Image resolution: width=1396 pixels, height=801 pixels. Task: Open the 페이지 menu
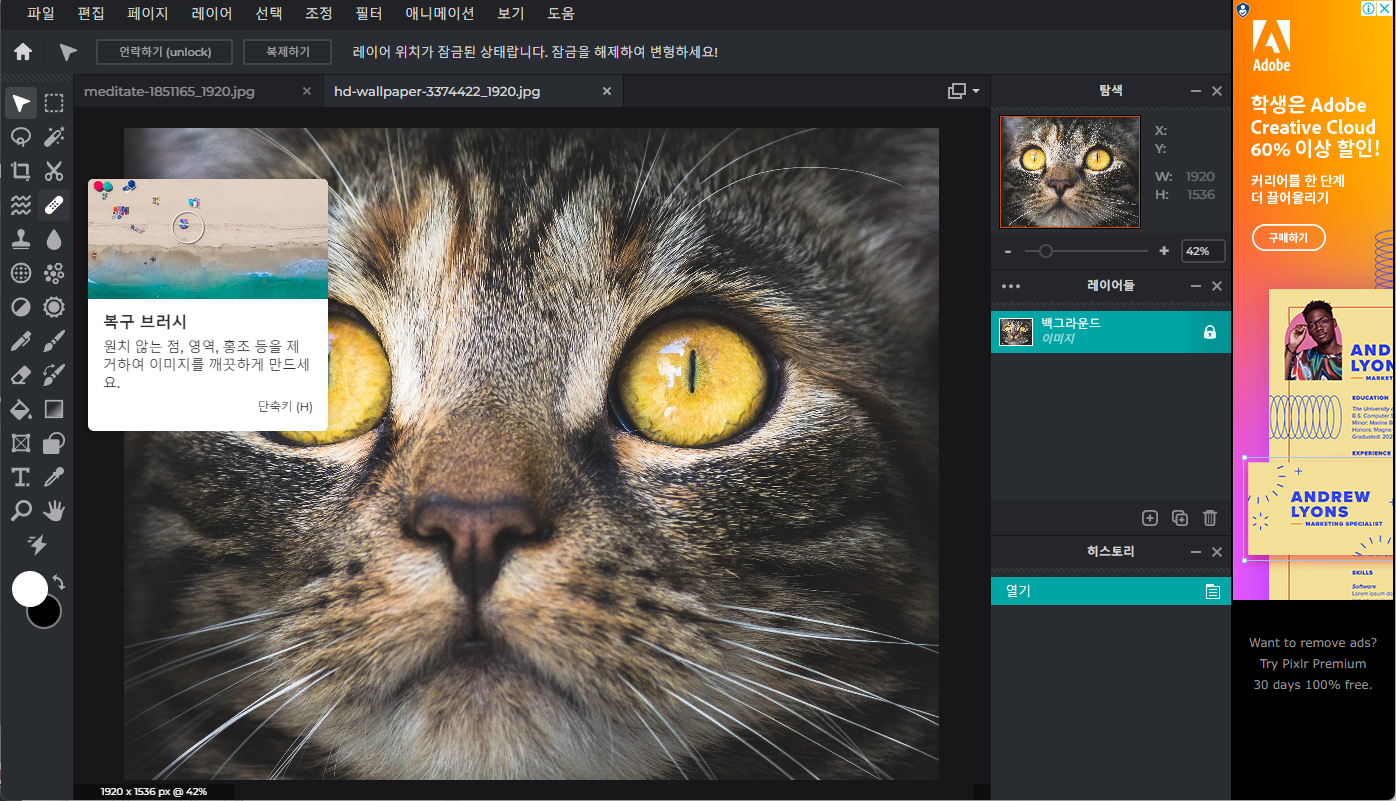(x=148, y=14)
